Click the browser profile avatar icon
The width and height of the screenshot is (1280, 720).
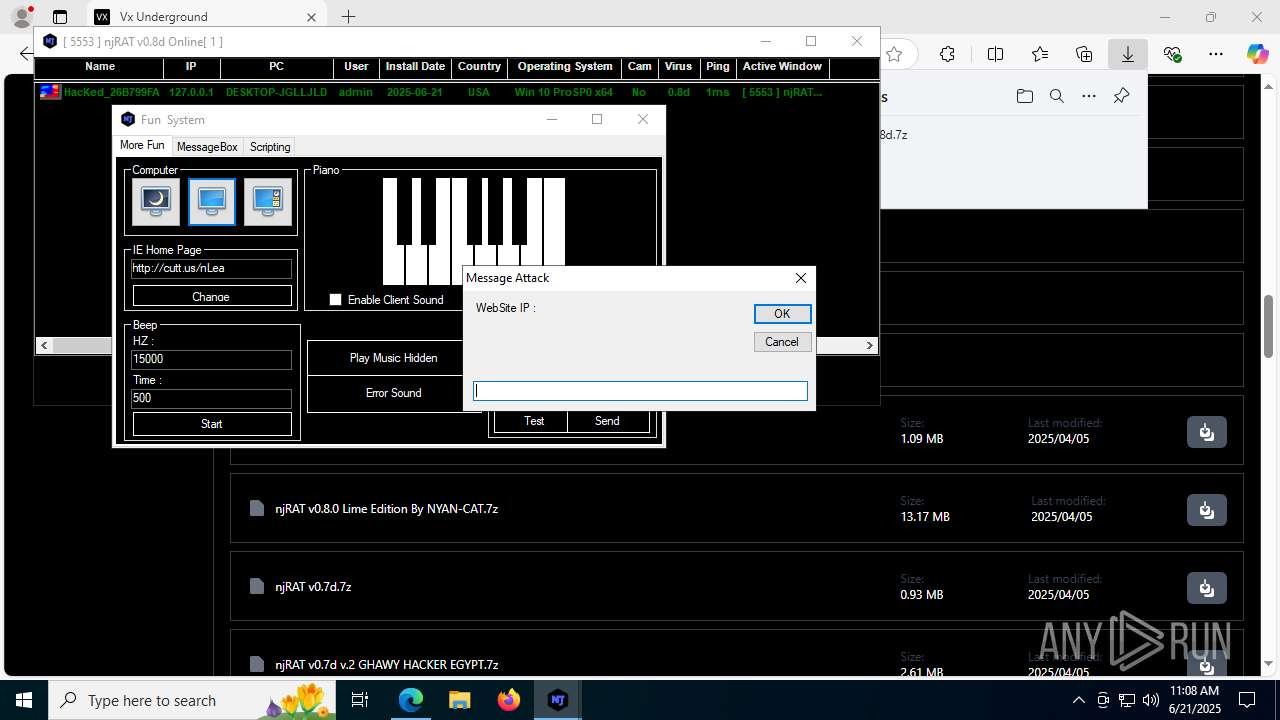click(21, 17)
